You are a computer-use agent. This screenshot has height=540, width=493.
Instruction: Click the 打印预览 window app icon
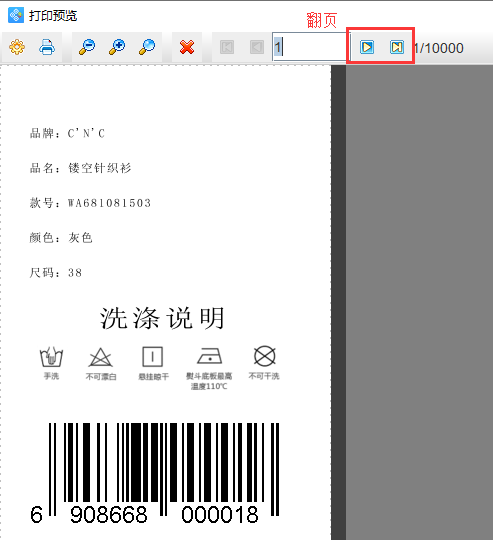[x=16, y=15]
